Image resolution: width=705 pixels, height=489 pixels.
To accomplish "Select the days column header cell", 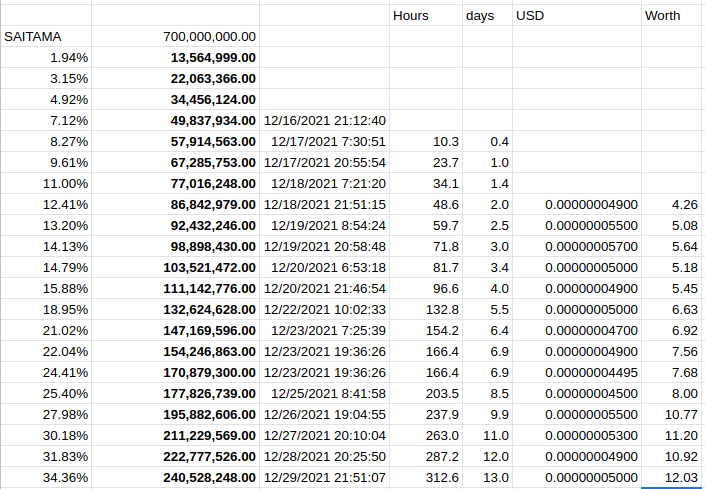I will pyautogui.click(x=487, y=15).
